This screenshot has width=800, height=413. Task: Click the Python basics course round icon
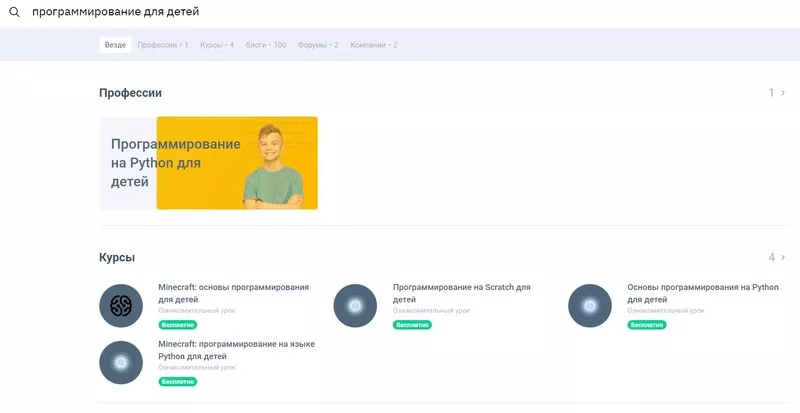[590, 305]
